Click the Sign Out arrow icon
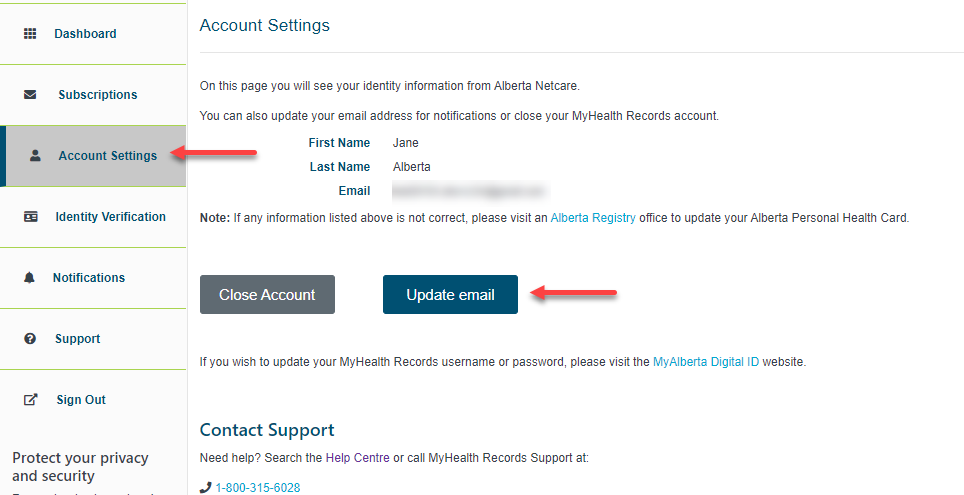Viewport: 964px width, 495px height. pyautogui.click(x=30, y=400)
